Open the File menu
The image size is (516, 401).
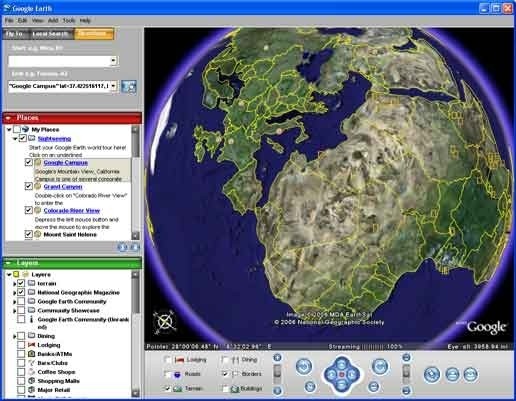click(x=9, y=21)
